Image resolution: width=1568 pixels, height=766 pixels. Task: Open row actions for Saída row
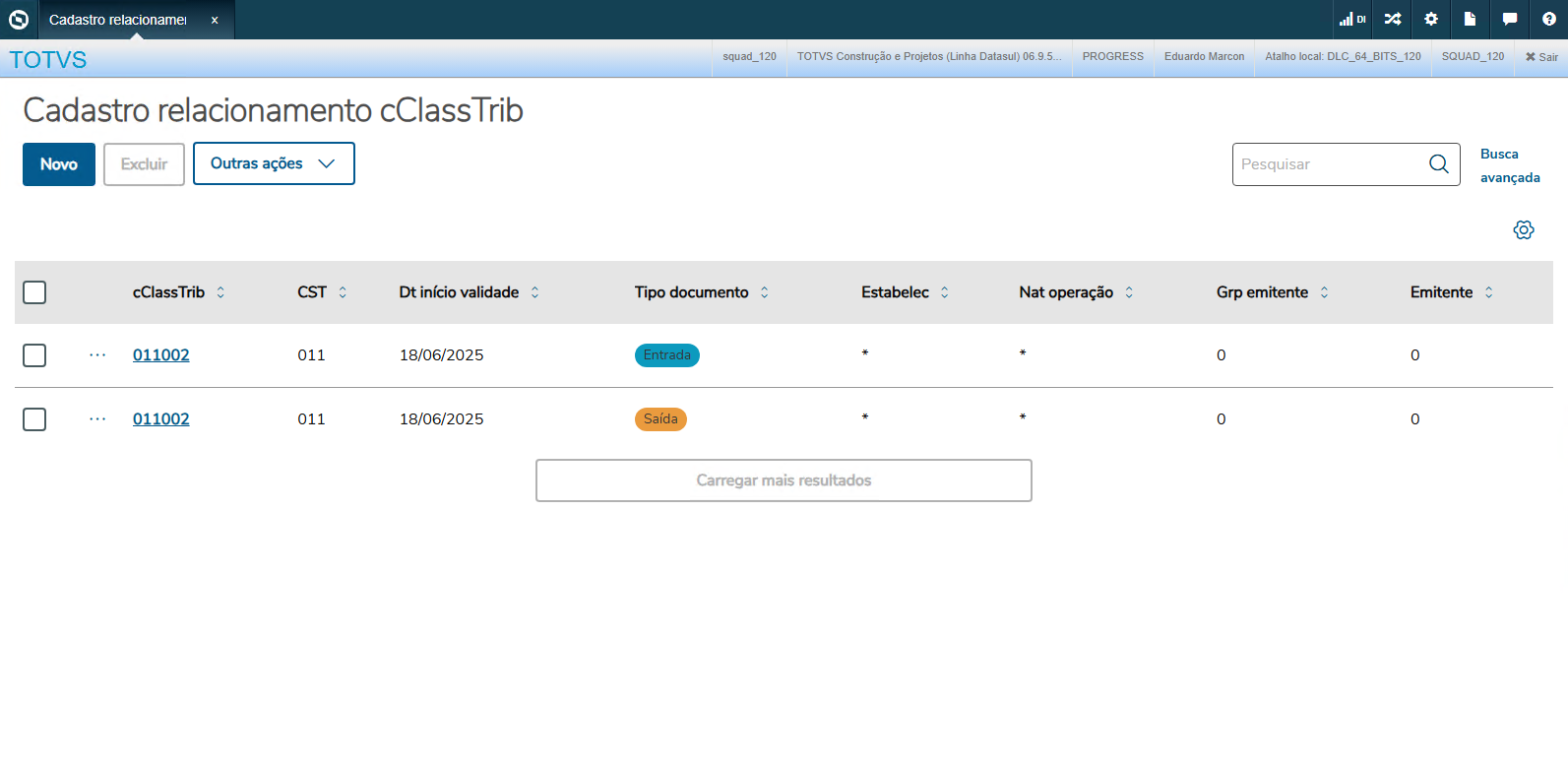coord(97,419)
